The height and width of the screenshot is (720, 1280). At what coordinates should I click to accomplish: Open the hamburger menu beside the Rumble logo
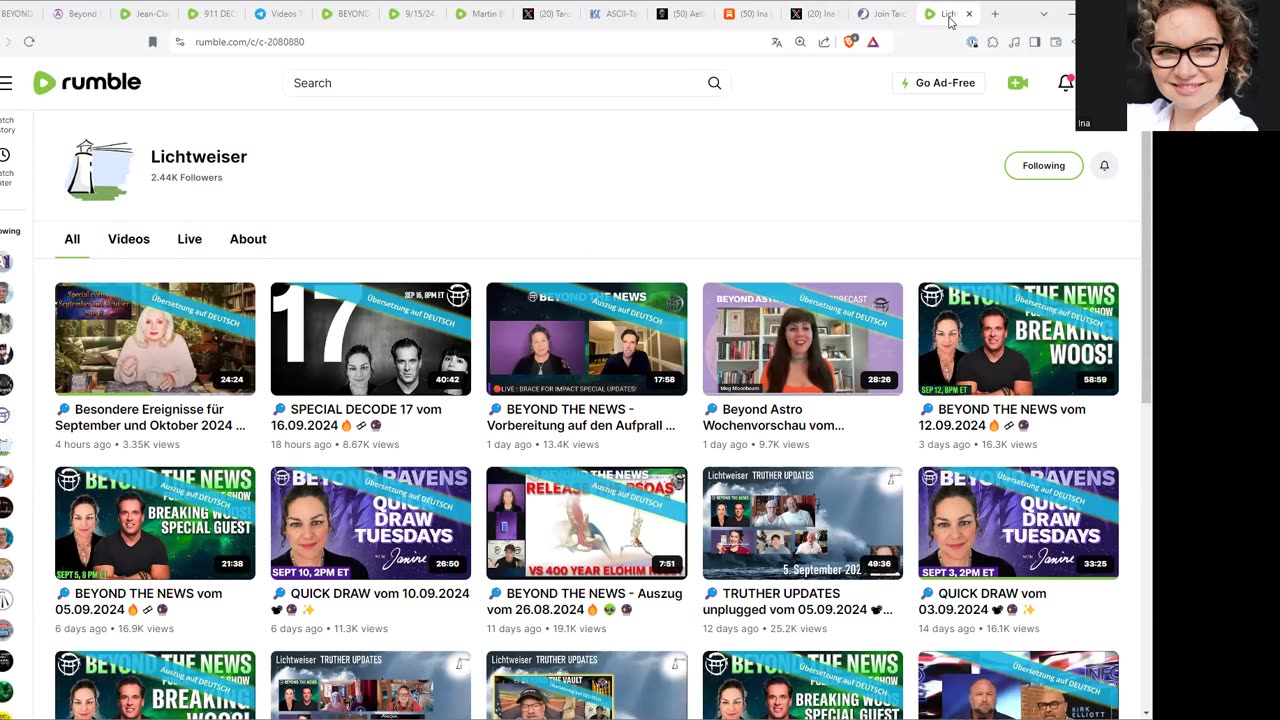[x=6, y=83]
